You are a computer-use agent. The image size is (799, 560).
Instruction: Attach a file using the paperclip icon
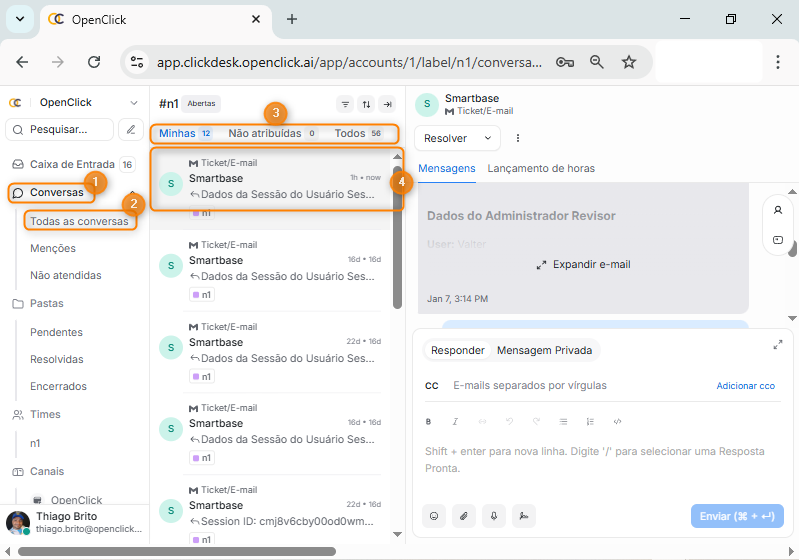463,516
